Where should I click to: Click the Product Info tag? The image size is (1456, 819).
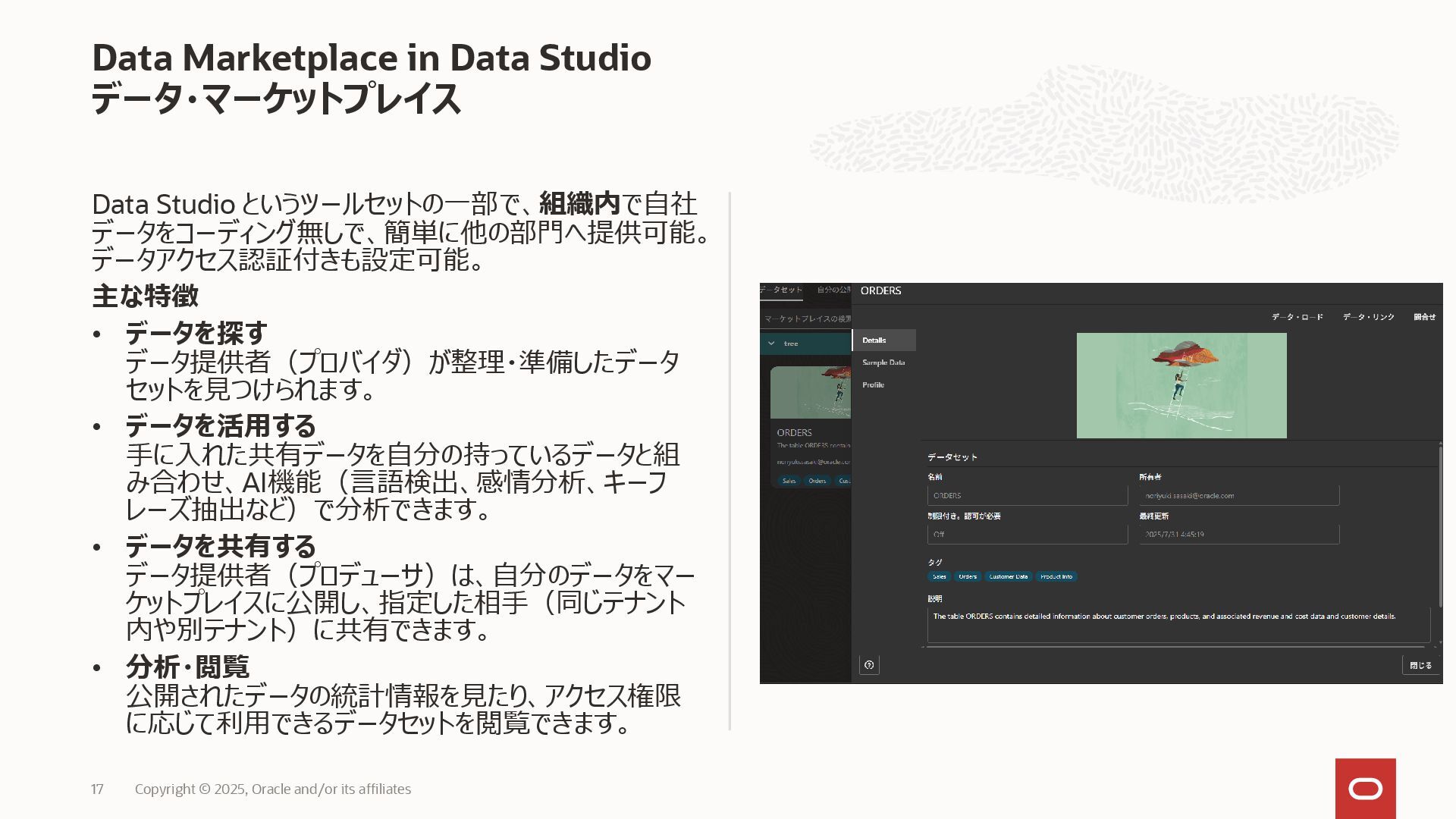[1056, 576]
